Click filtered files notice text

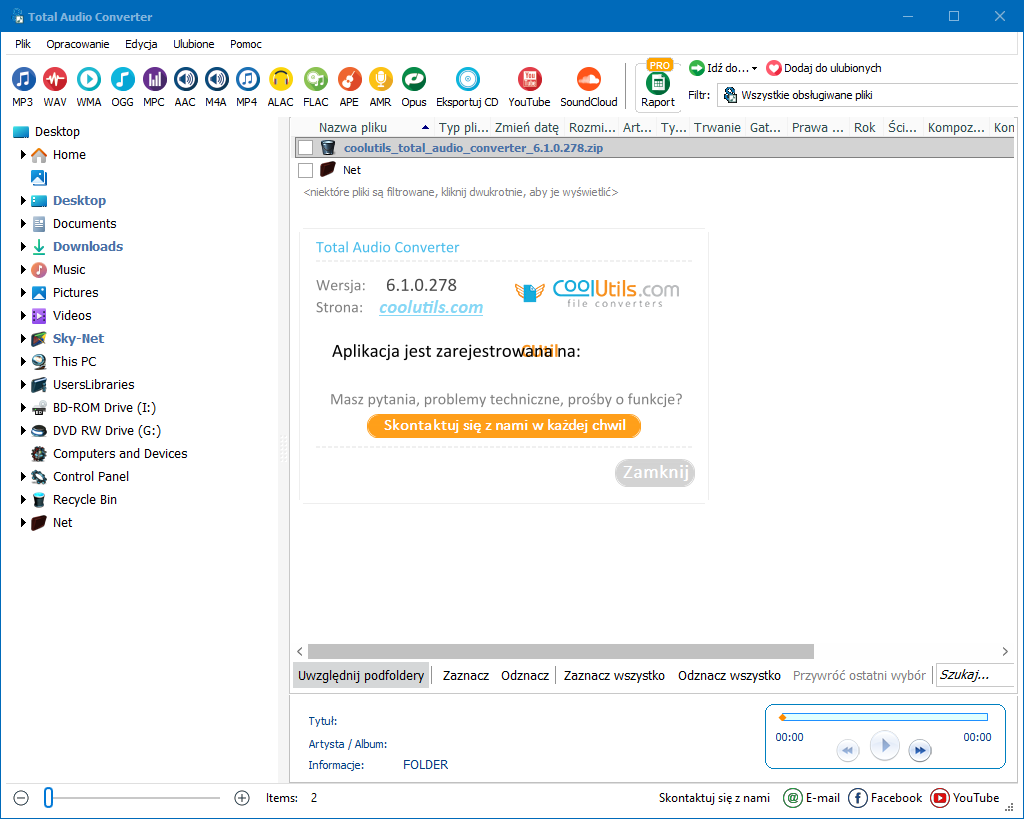tap(460, 192)
